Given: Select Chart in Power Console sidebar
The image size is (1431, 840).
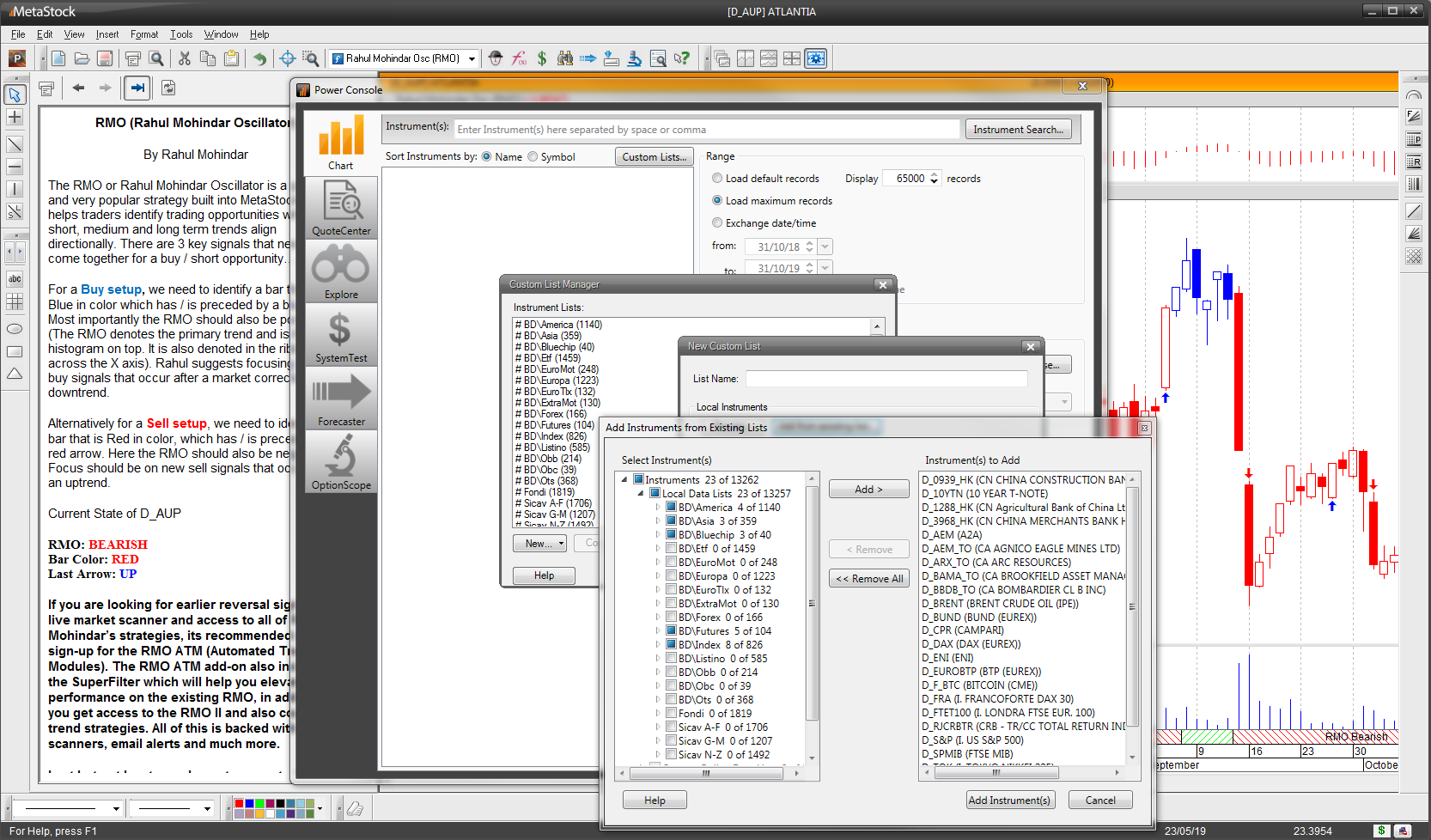Looking at the screenshot, I should pyautogui.click(x=341, y=143).
